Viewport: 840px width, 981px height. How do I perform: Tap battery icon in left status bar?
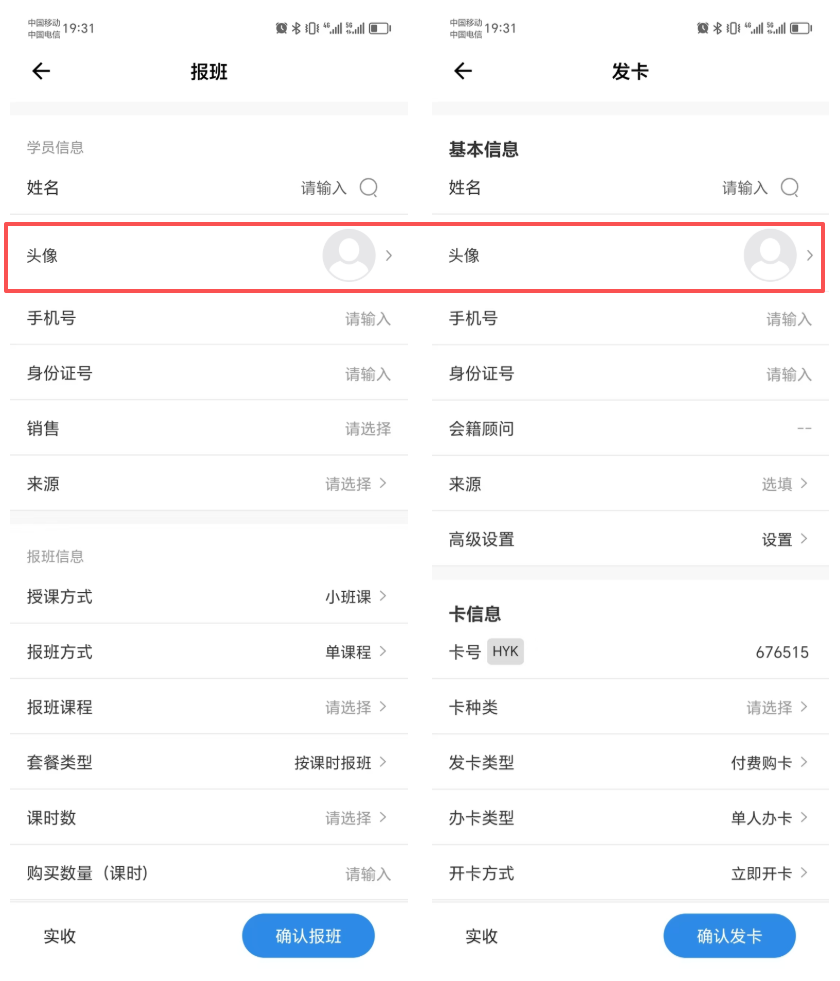(379, 28)
